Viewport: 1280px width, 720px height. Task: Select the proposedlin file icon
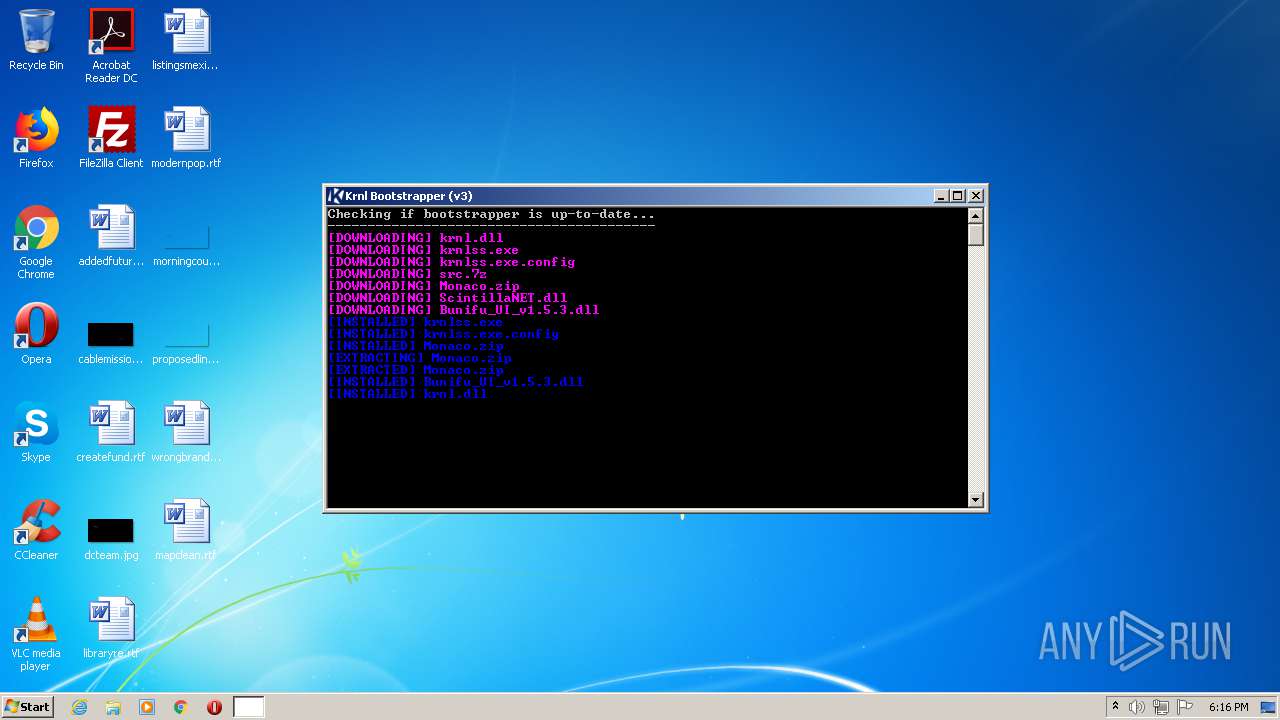click(x=186, y=343)
